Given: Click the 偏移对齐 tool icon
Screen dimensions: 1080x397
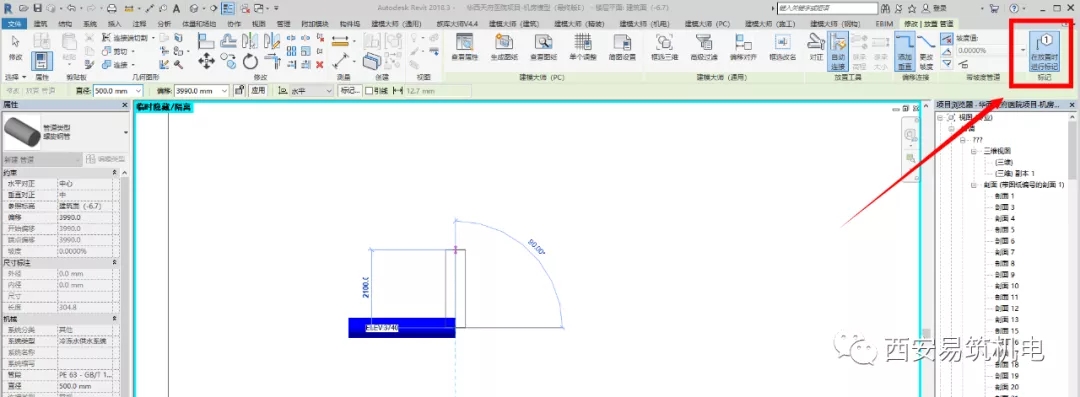Looking at the screenshot, I should tap(742, 47).
